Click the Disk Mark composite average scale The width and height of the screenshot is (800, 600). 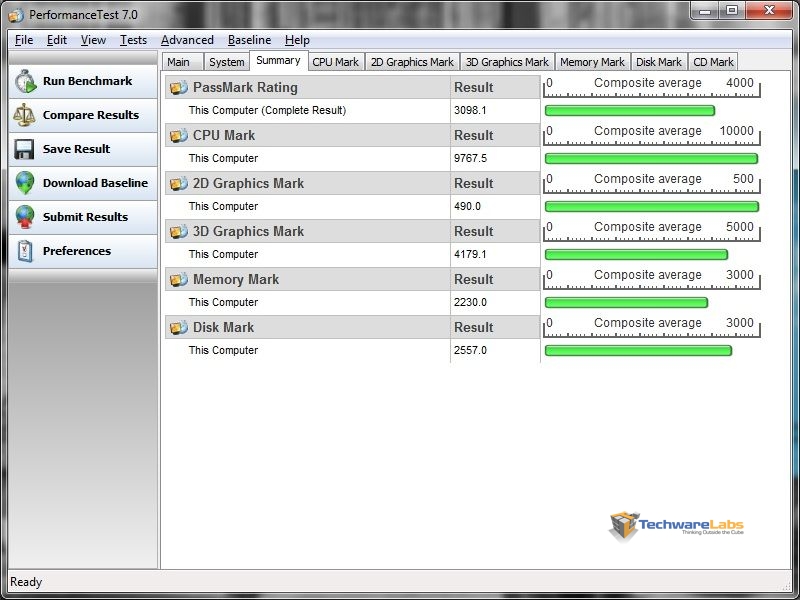coord(652,327)
